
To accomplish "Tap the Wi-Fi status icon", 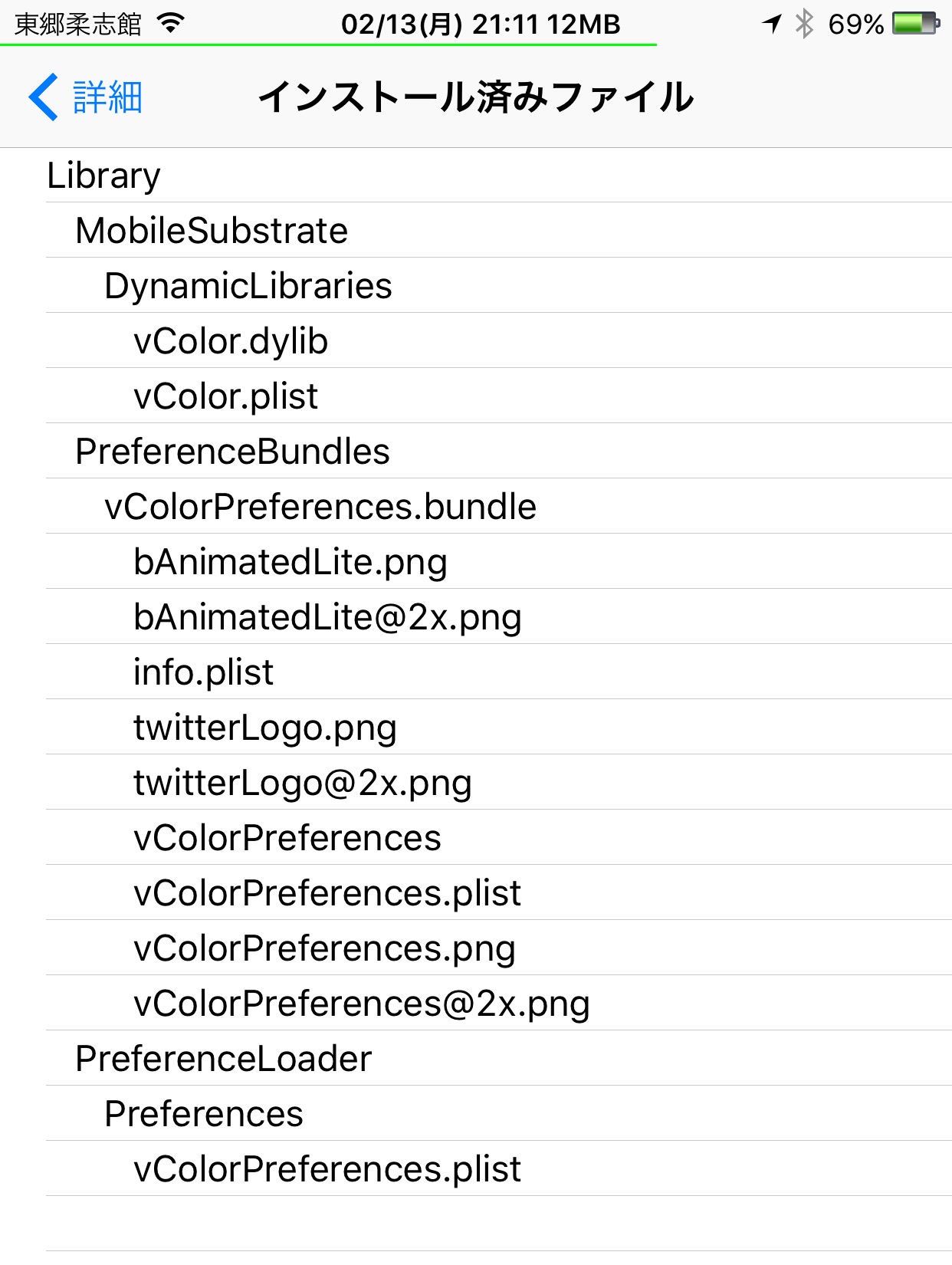I will pos(171,23).
